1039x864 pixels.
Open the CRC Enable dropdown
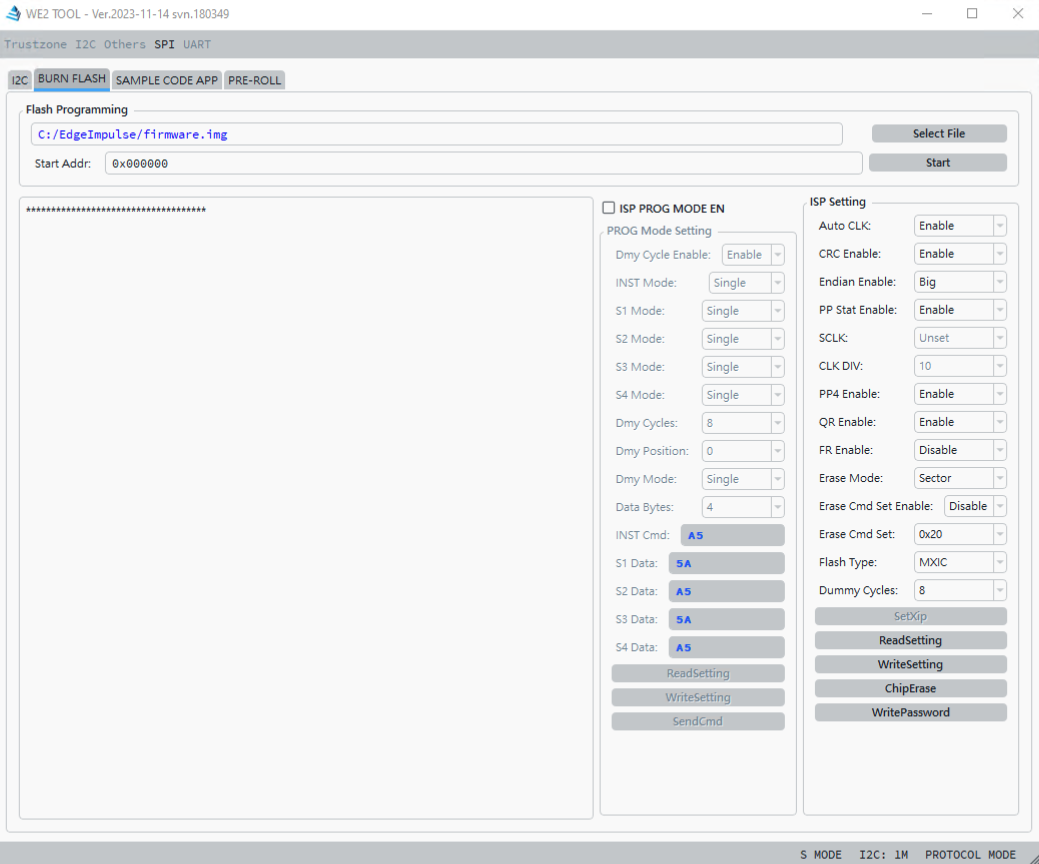pos(960,254)
